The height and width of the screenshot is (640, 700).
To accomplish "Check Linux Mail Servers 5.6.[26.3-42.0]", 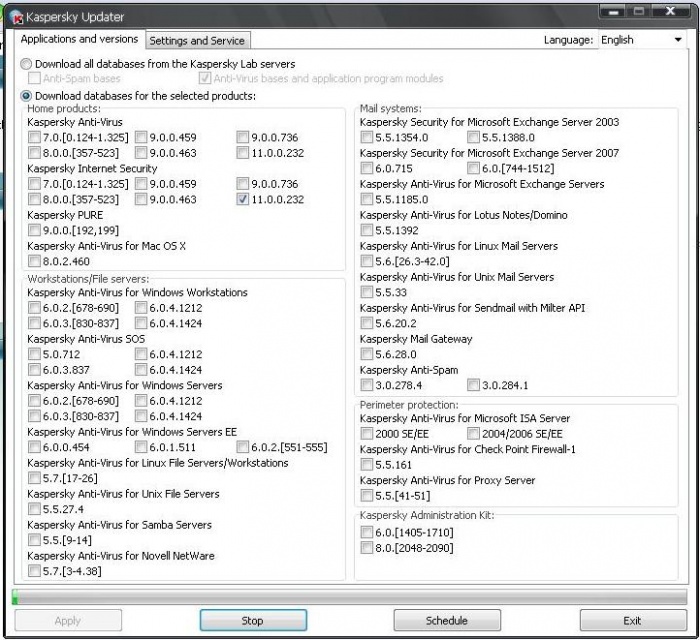I will pyautogui.click(x=367, y=261).
